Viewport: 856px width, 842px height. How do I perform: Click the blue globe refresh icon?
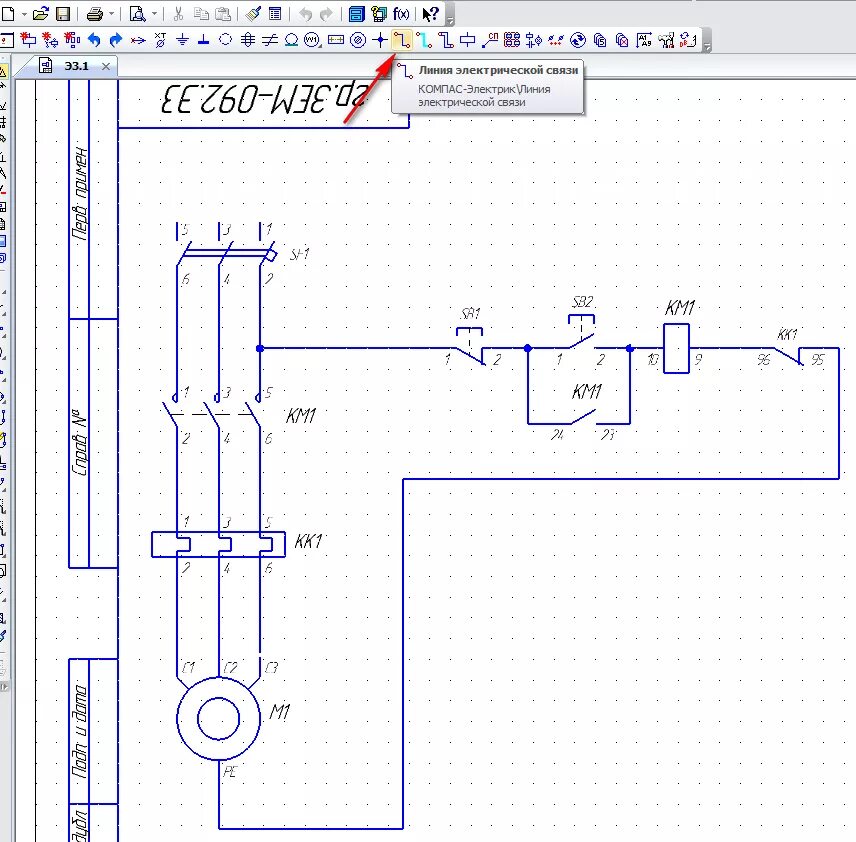pos(578,40)
